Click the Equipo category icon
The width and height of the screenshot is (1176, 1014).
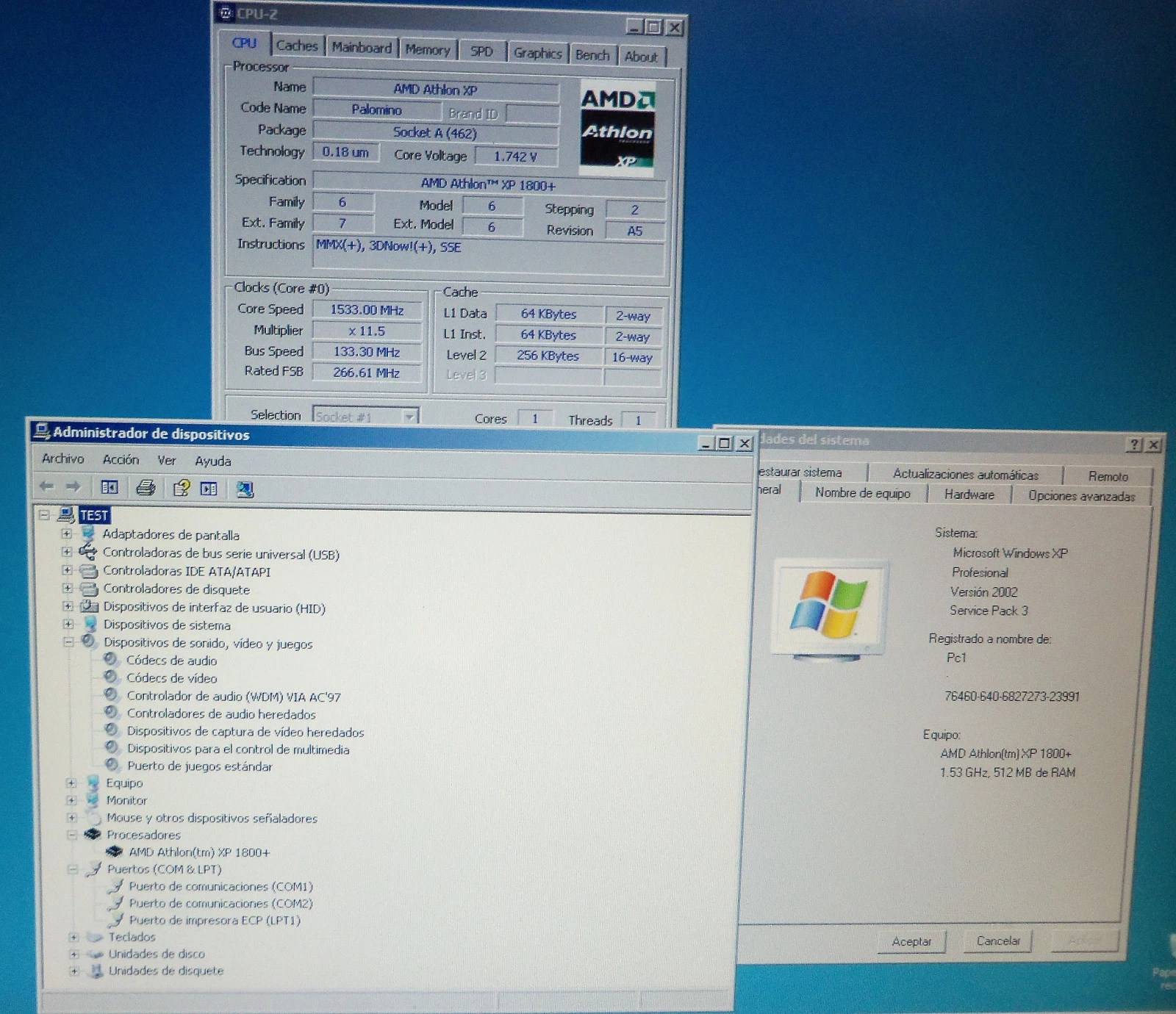[93, 783]
